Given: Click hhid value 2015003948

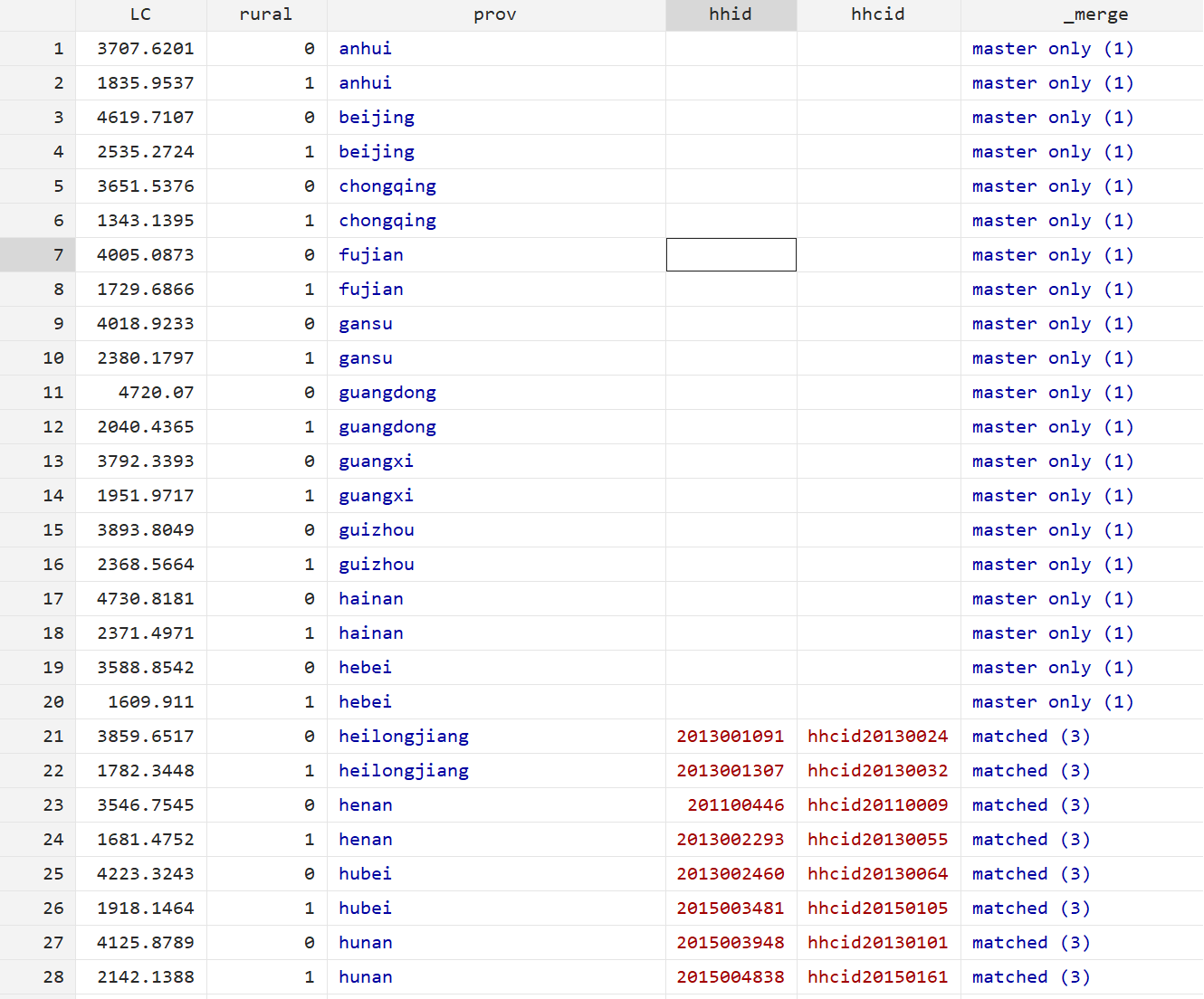Looking at the screenshot, I should (x=731, y=943).
